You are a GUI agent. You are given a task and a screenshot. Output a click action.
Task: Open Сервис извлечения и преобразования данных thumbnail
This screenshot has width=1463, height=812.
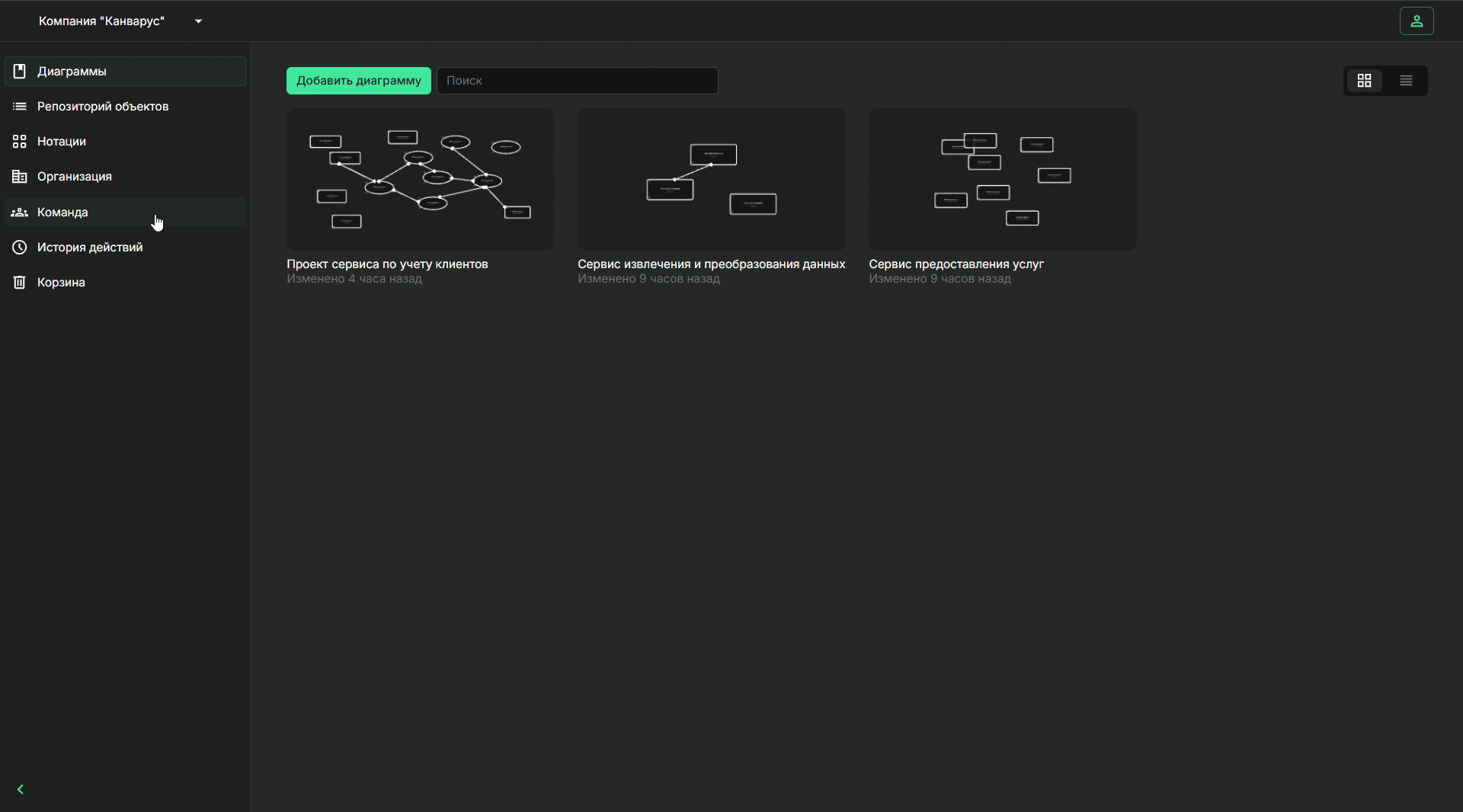[711, 180]
